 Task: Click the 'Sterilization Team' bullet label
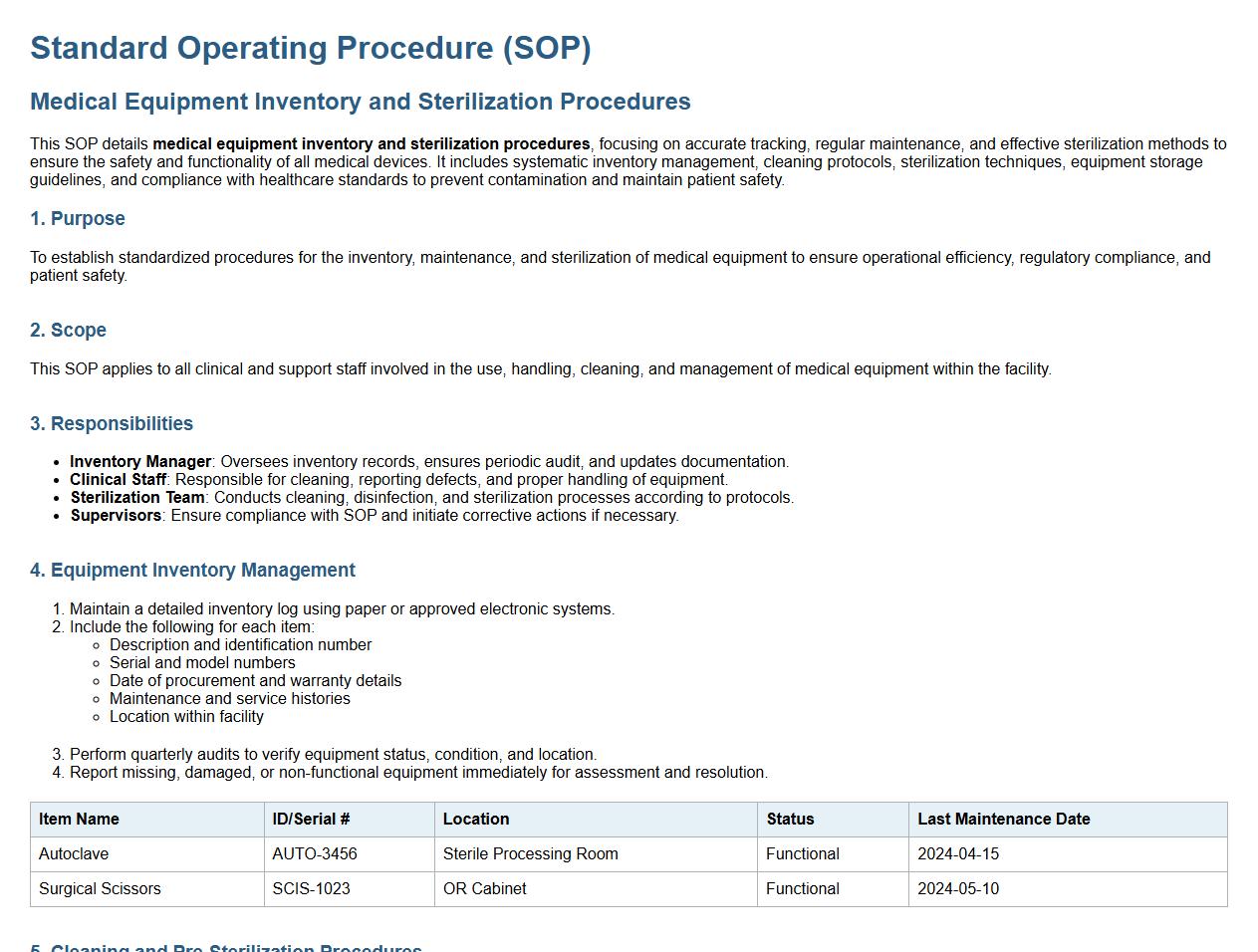(x=137, y=498)
